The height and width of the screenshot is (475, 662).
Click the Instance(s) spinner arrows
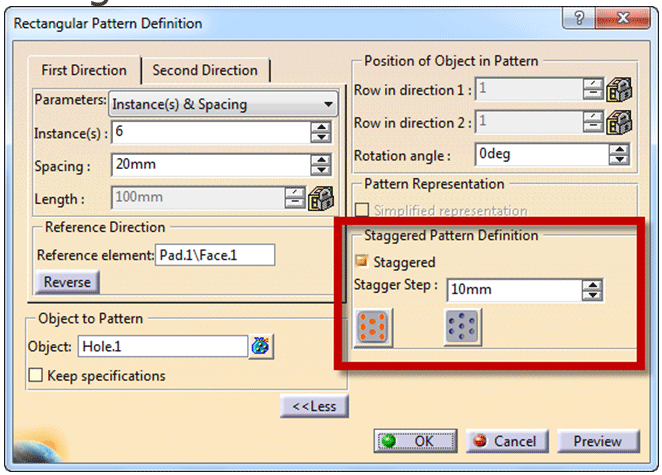click(x=321, y=132)
